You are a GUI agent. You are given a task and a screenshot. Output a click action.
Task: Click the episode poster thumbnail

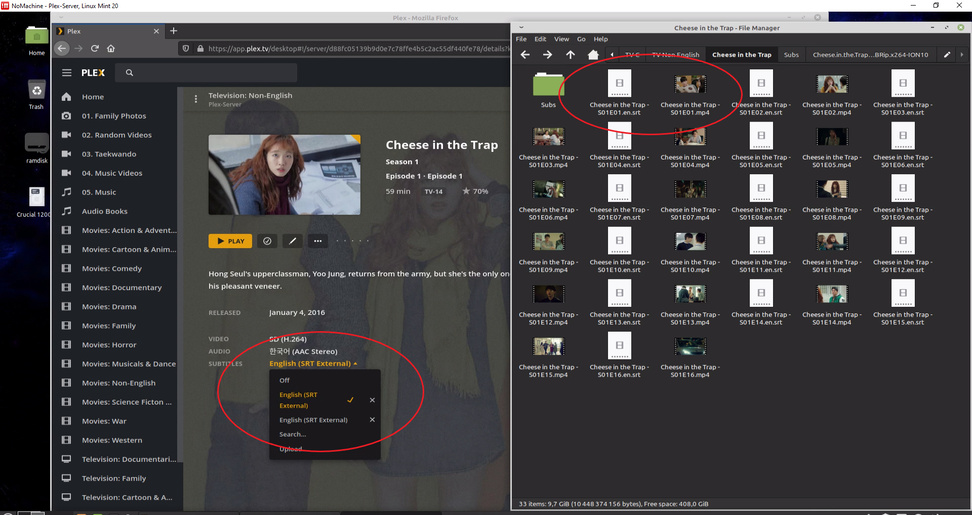284,175
